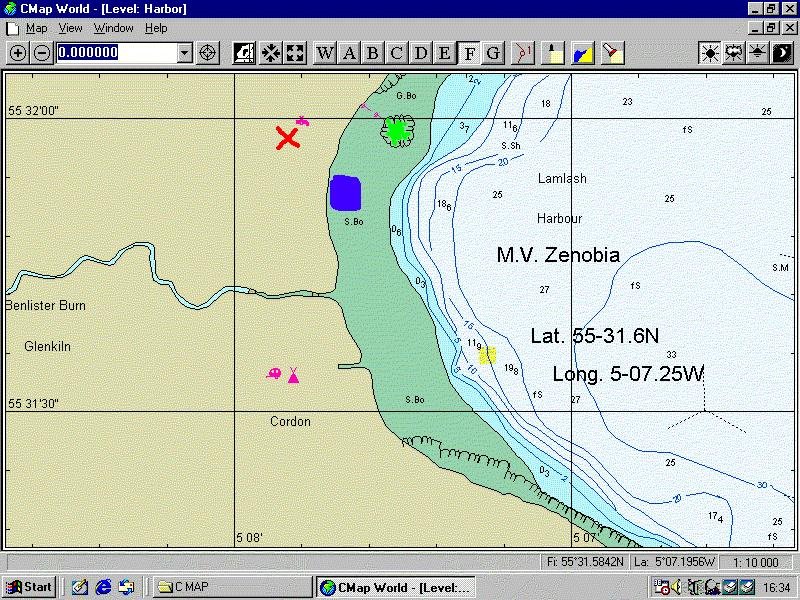This screenshot has width=800, height=600.
Task: Open the zoom value dropdown arrow
Action: coord(185,53)
